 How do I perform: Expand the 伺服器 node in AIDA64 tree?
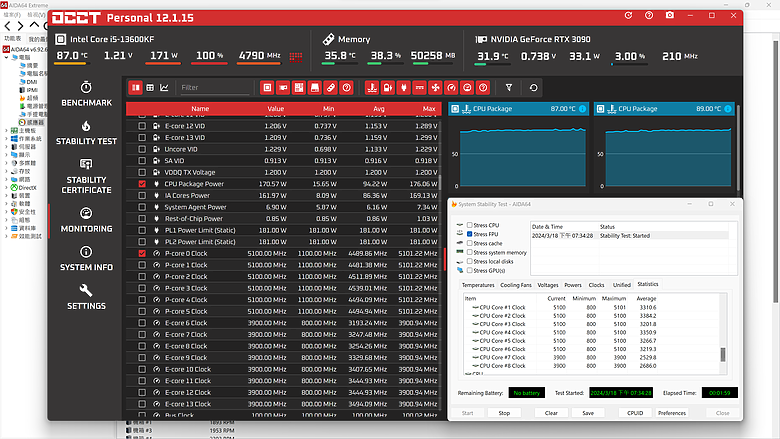(x=6, y=147)
